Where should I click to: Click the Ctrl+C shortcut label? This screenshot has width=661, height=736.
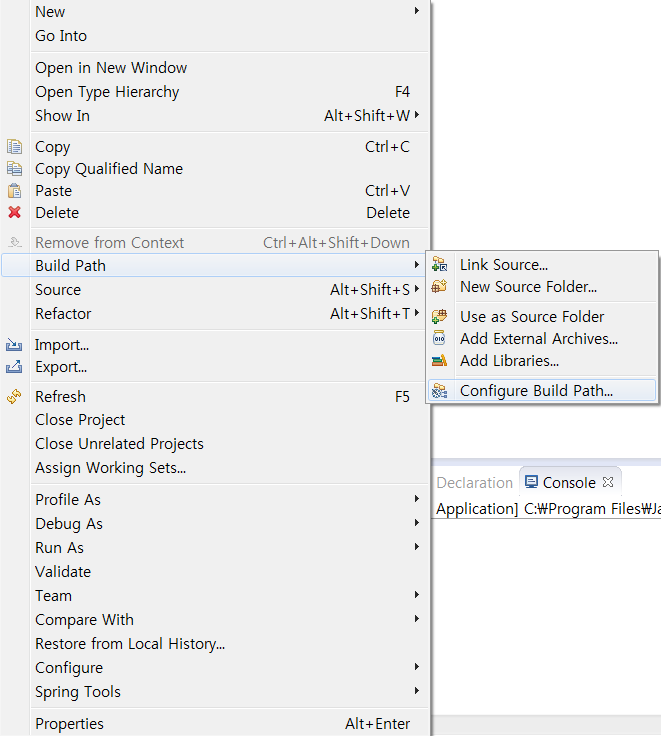387,147
